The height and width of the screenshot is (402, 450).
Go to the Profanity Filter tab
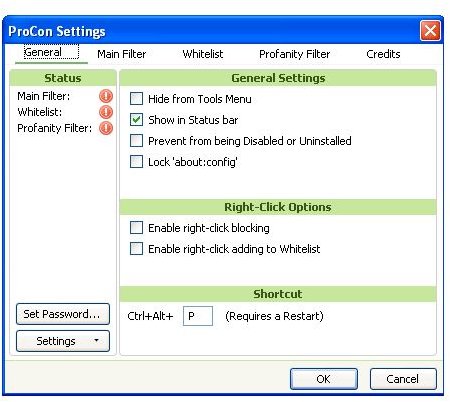295,54
